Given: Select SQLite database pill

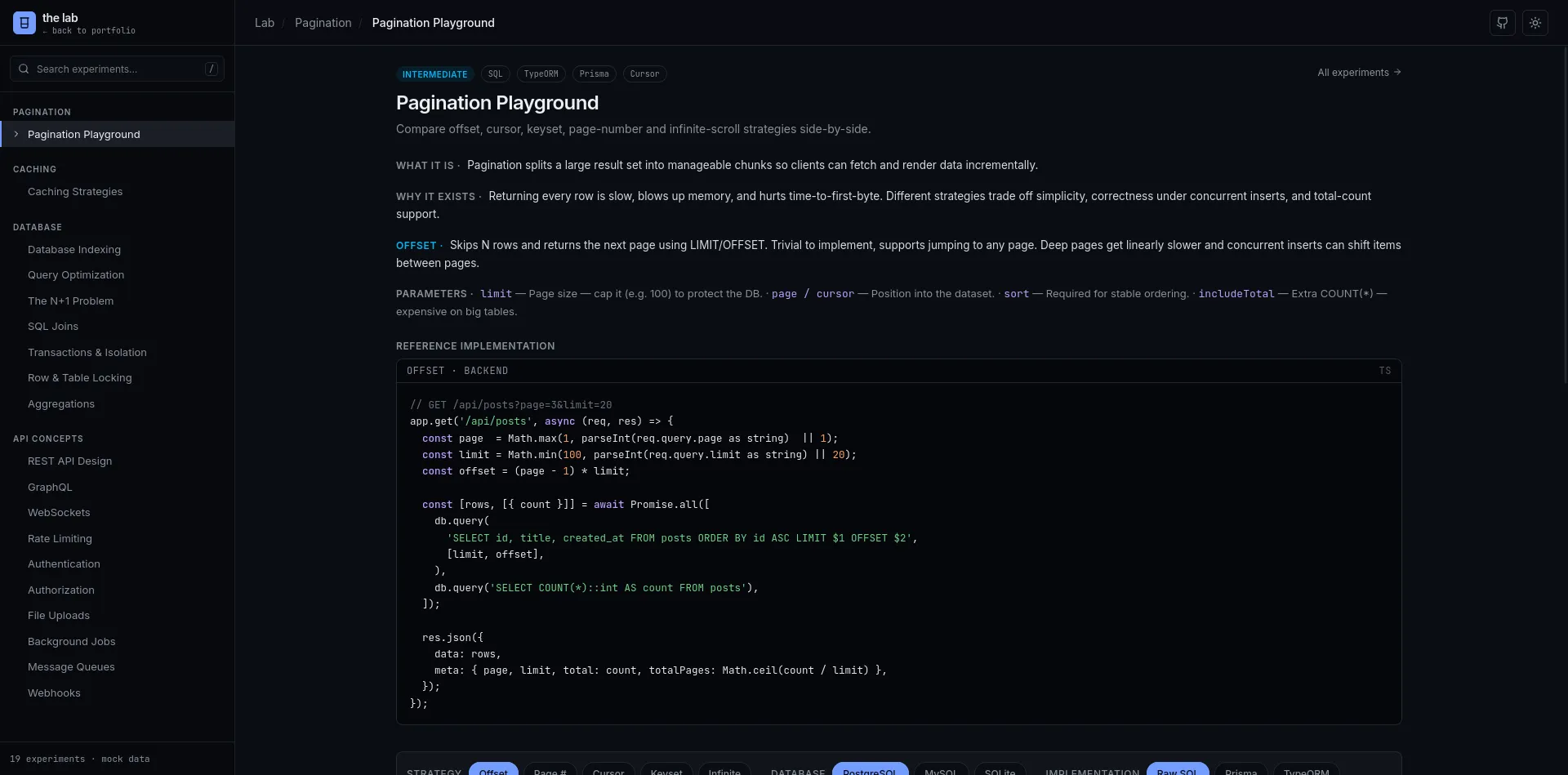Looking at the screenshot, I should [1000, 769].
